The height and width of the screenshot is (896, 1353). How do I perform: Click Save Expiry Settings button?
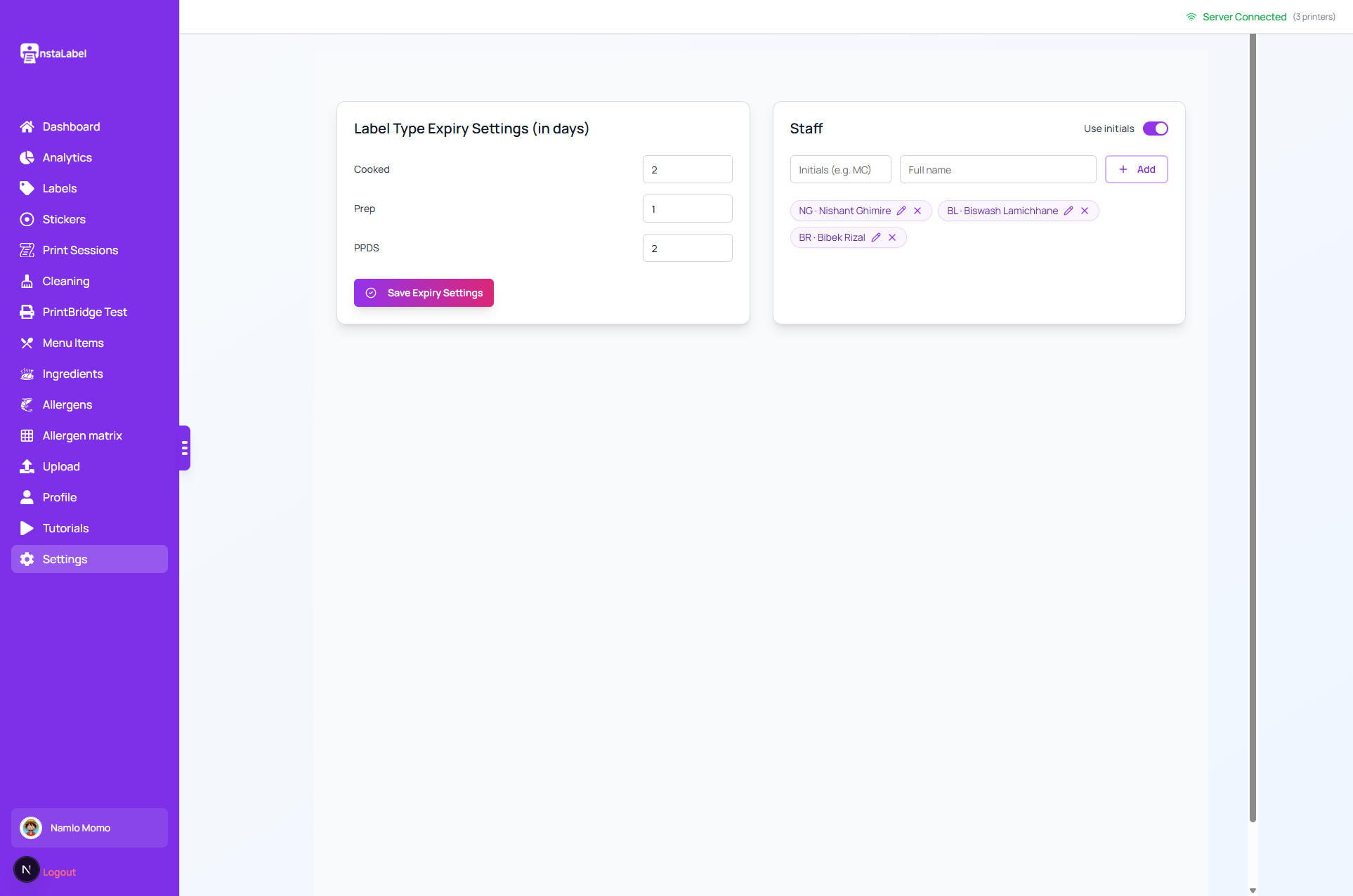pos(424,293)
